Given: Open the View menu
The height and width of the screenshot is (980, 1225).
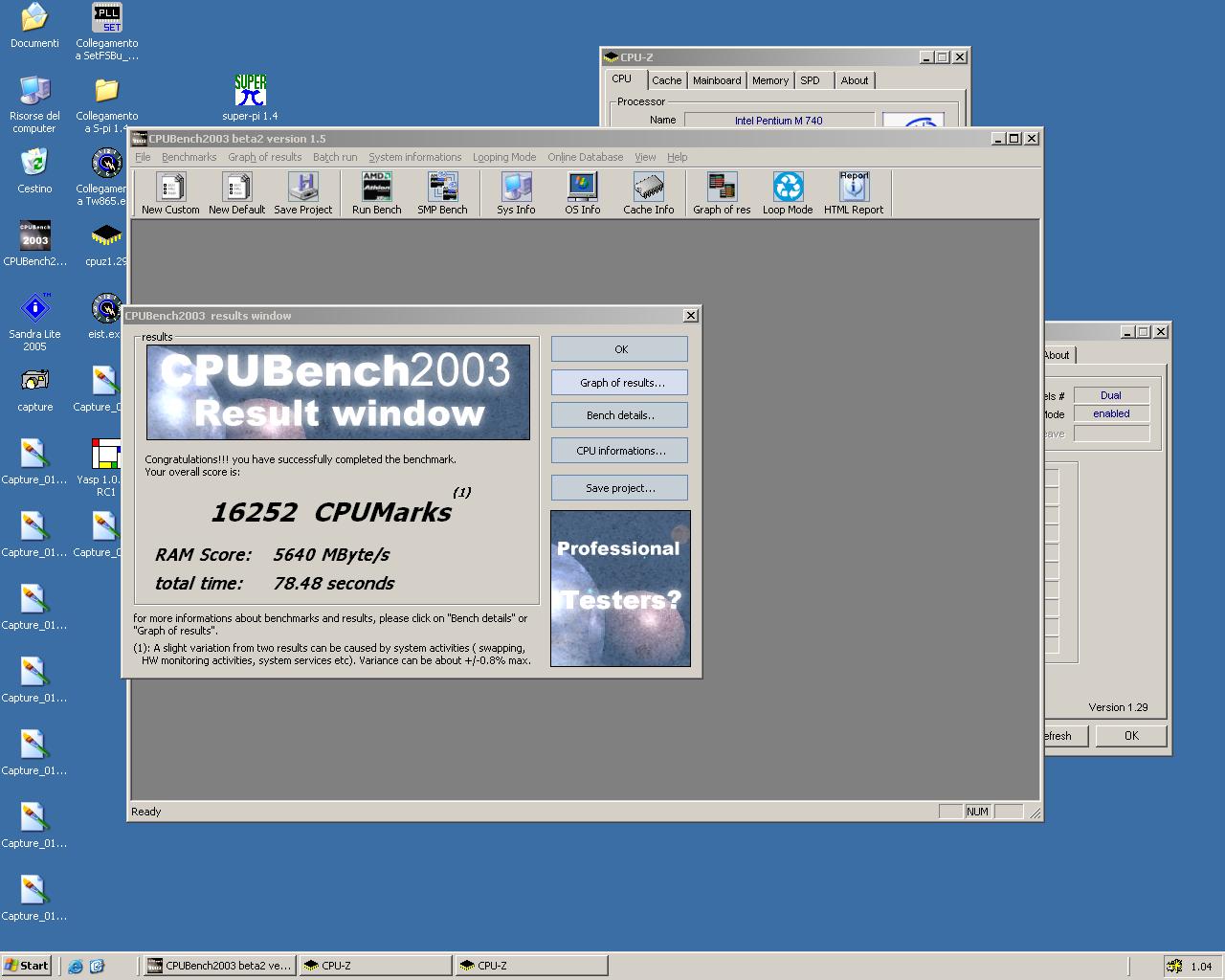Looking at the screenshot, I should tap(645, 157).
